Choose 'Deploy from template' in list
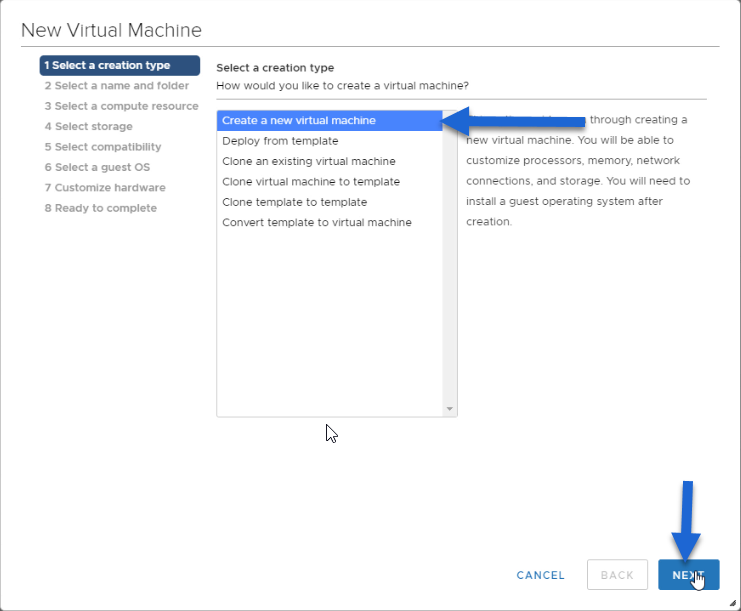Image resolution: width=741 pixels, height=611 pixels. (329, 141)
